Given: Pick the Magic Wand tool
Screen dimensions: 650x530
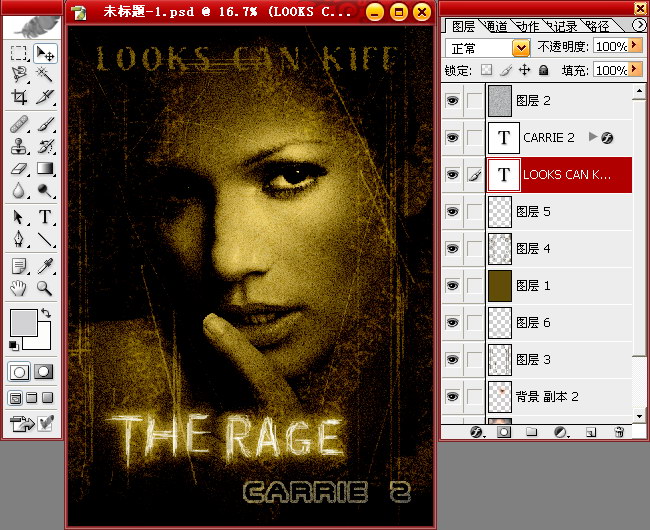Looking at the screenshot, I should point(45,75).
